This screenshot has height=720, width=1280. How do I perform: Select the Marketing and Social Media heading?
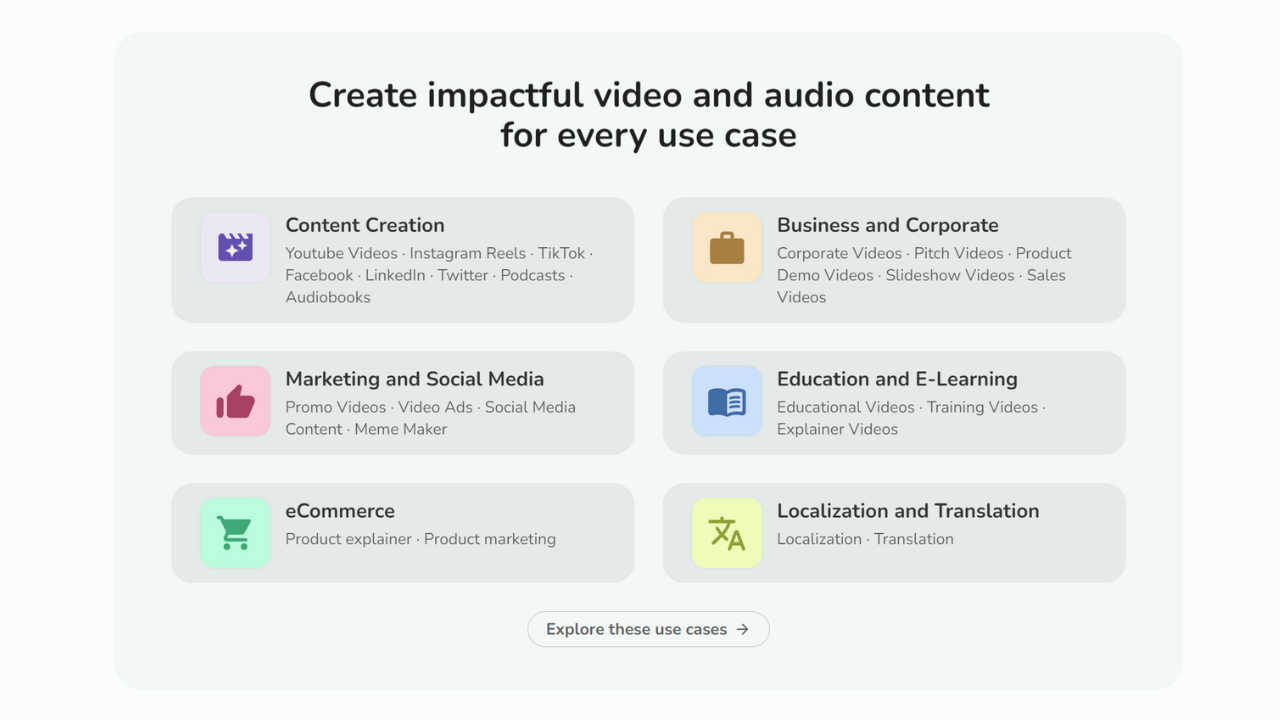point(415,379)
